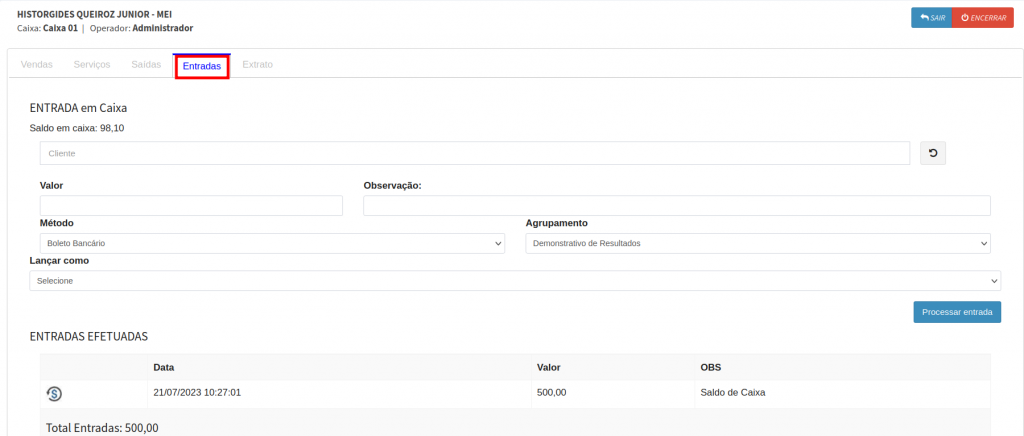Select the 21/07/2023 10:27:01 entry date cell
The image size is (1024, 436).
point(197,393)
